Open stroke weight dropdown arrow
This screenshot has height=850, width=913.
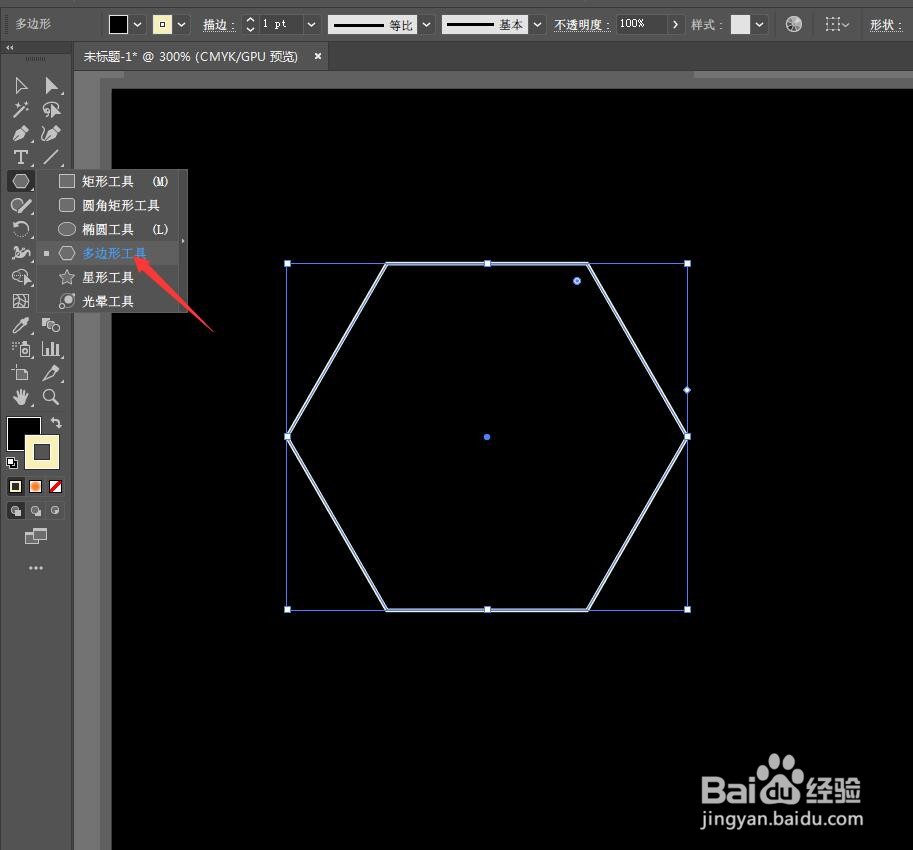tap(312, 24)
